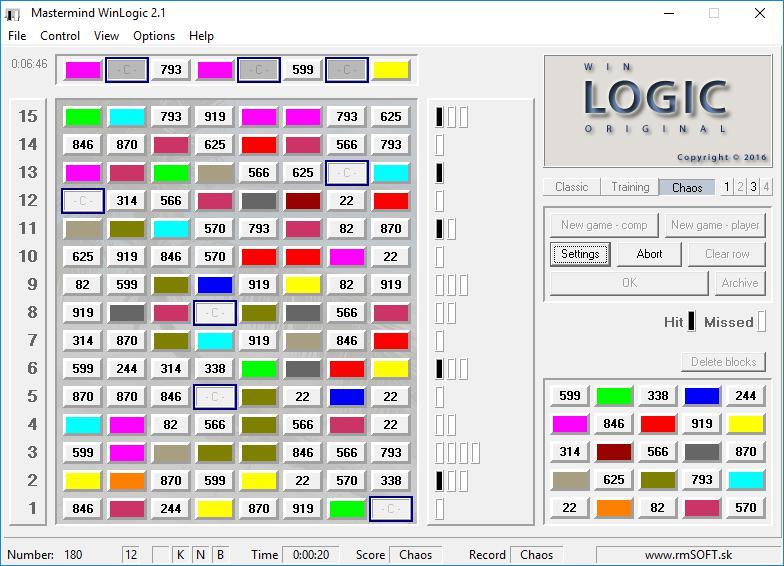The width and height of the screenshot is (784, 566).
Task: Choose the 793 number block in the palette
Action: pyautogui.click(x=702, y=480)
